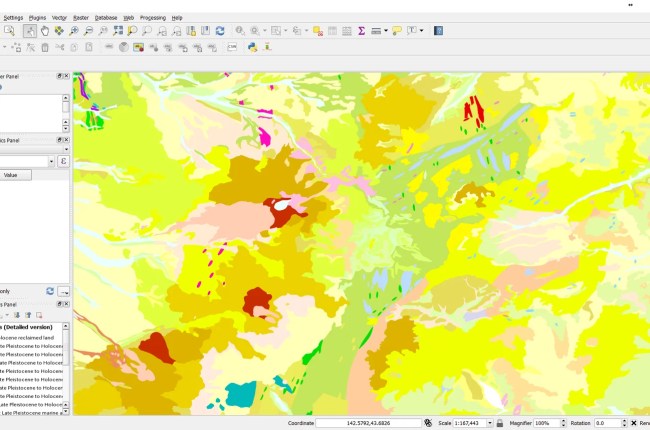Activate the Pan Map hand tool

click(44, 31)
